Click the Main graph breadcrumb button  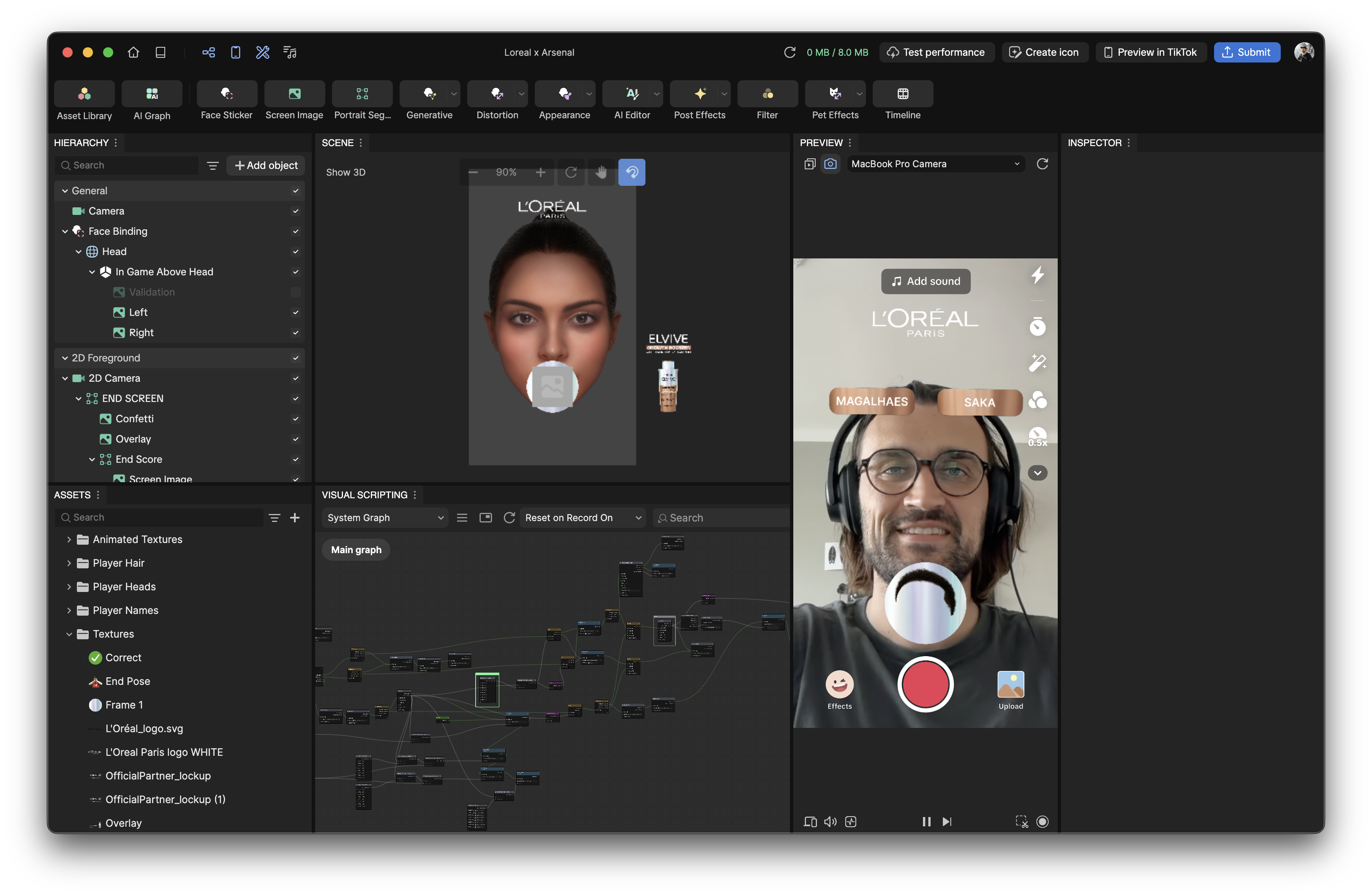click(356, 550)
